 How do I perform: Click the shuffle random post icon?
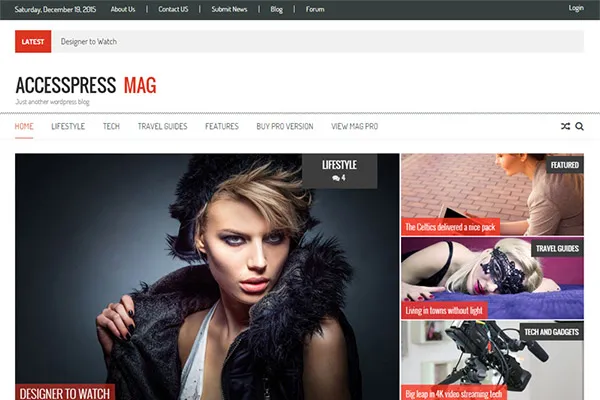pyautogui.click(x=565, y=127)
